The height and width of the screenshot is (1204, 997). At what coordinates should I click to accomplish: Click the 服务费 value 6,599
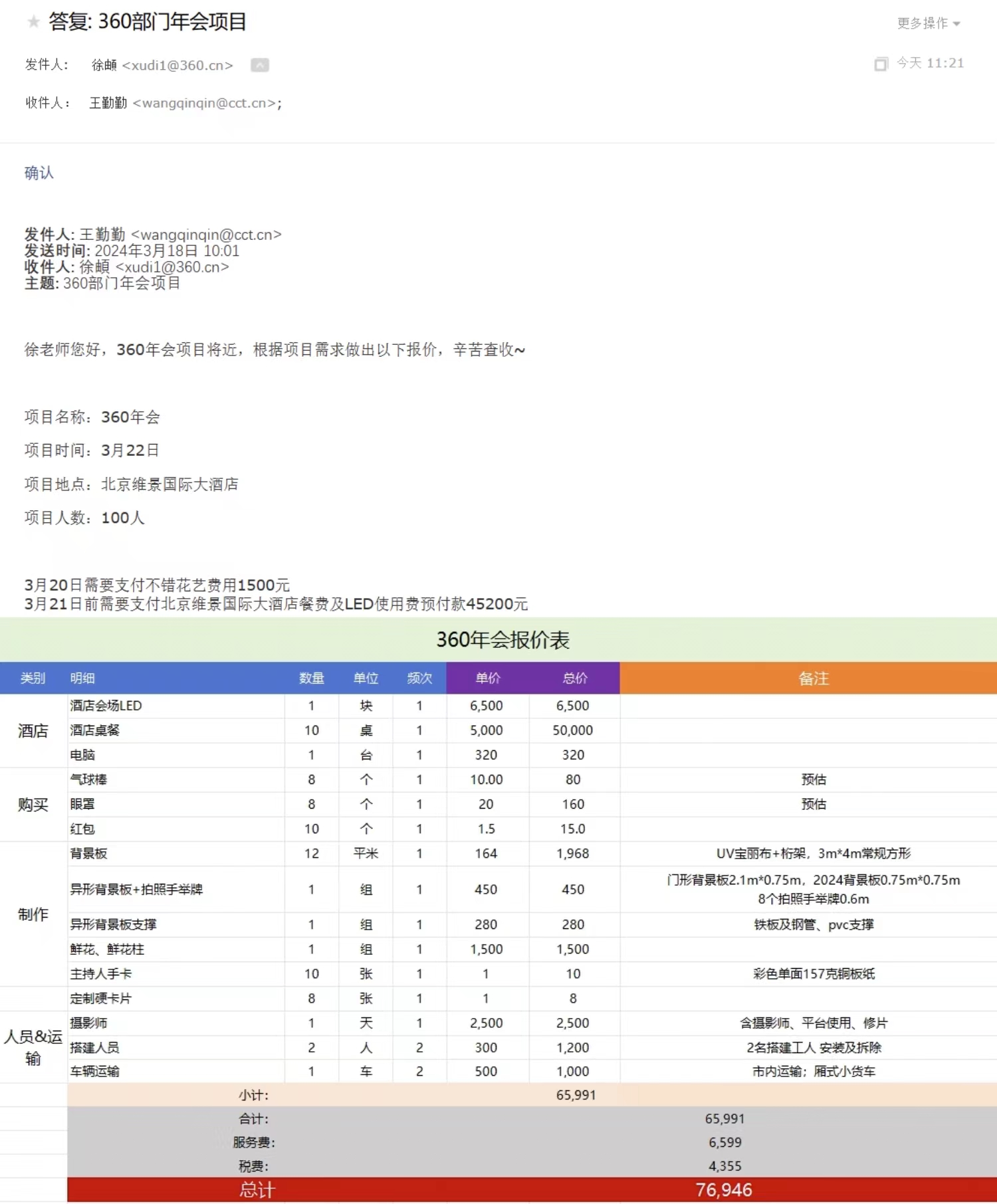point(724,1142)
